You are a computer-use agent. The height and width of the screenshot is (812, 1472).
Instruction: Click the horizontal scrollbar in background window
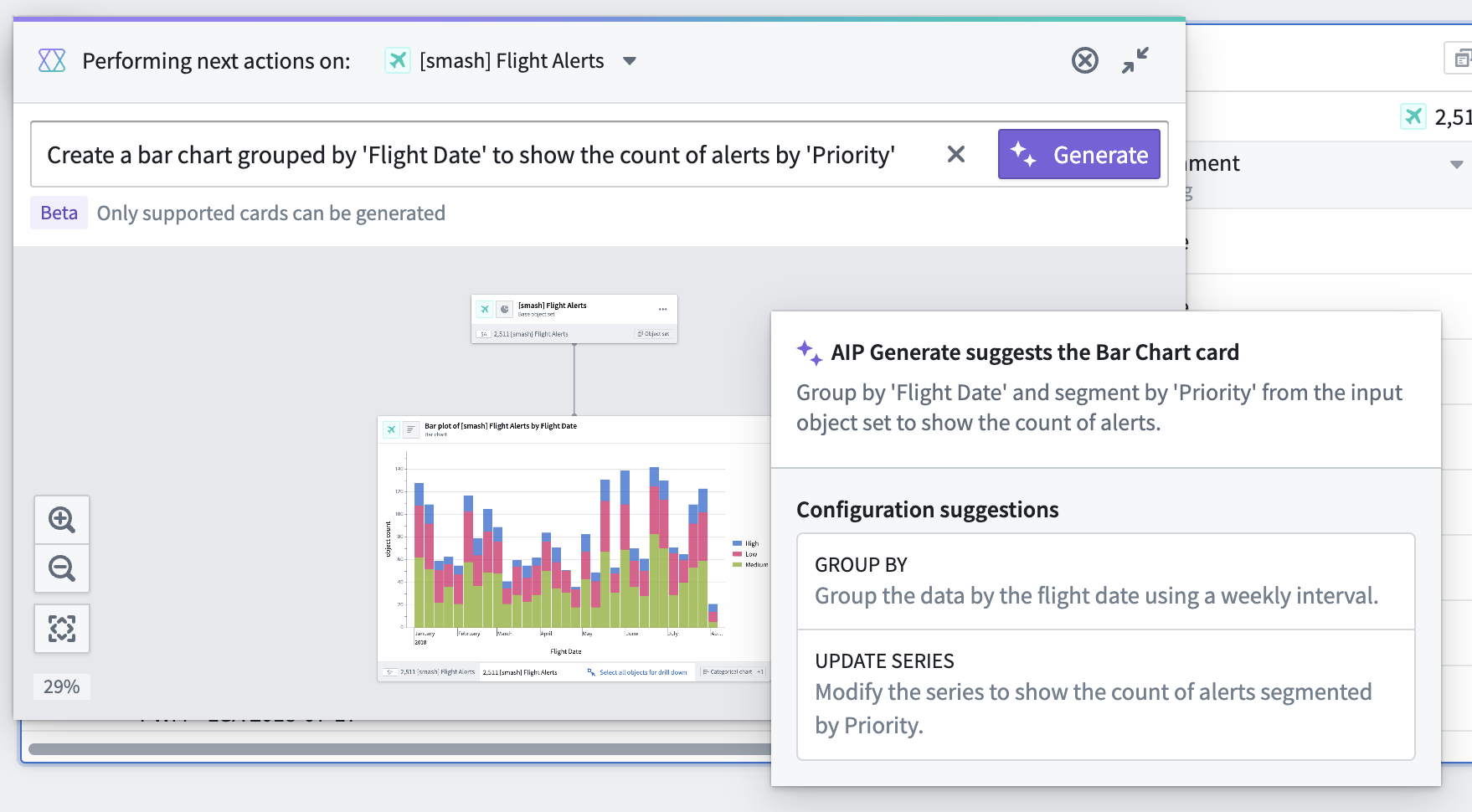click(400, 749)
